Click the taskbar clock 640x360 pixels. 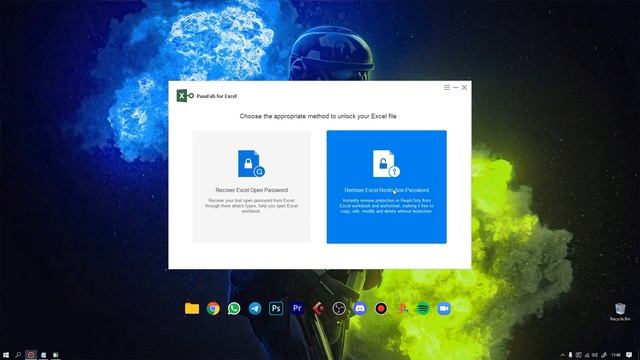[616, 355]
